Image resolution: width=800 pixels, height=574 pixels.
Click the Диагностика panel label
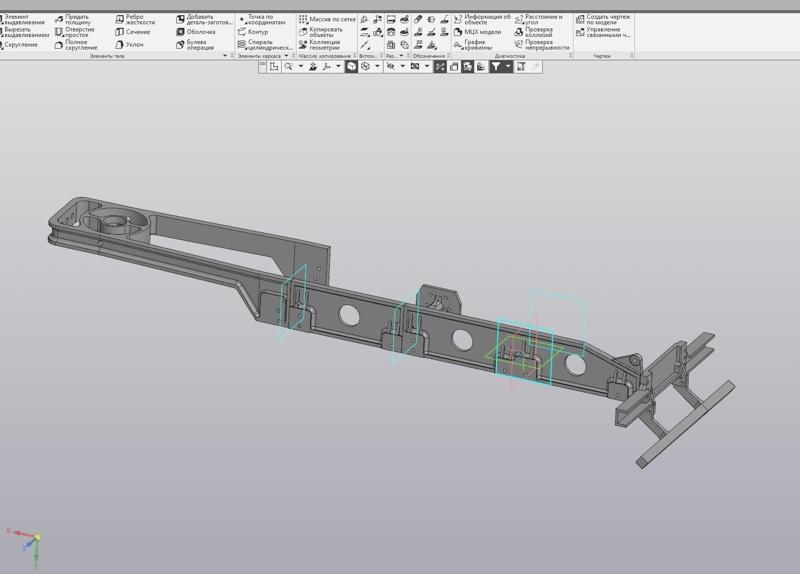(510, 56)
